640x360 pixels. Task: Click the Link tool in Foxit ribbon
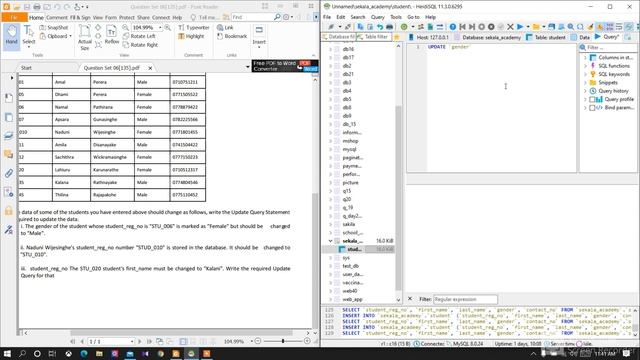pyautogui.click(x=225, y=27)
